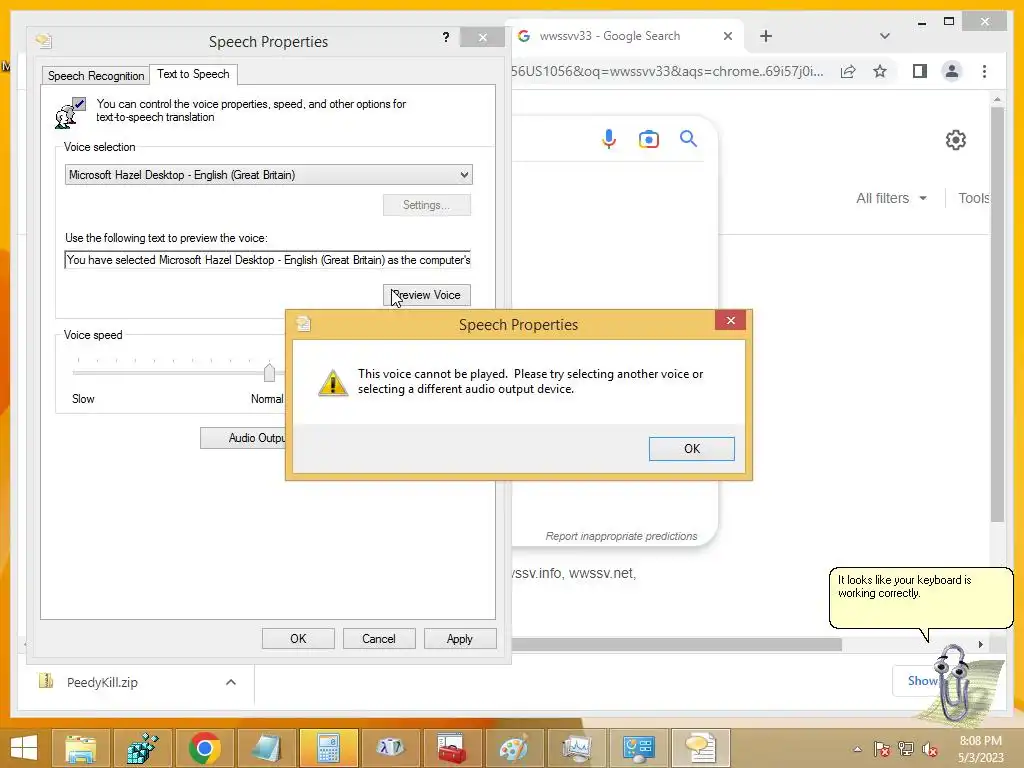Click the share page icon in Chrome
The image size is (1024, 768).
848,71
